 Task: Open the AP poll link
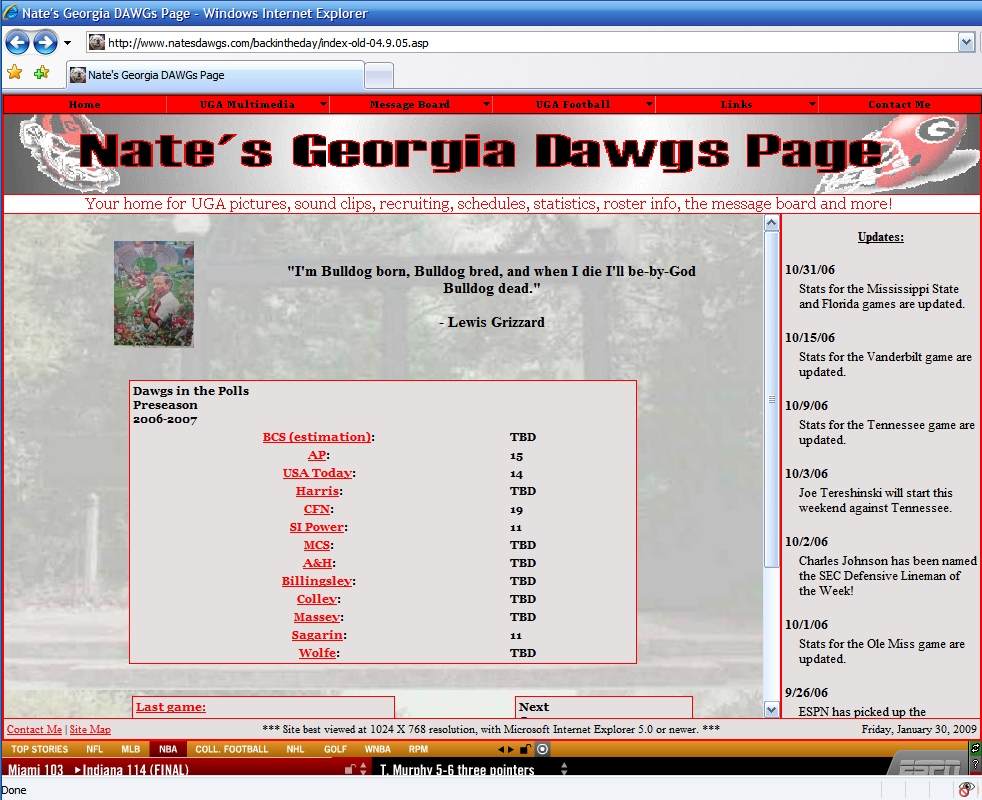tap(317, 455)
